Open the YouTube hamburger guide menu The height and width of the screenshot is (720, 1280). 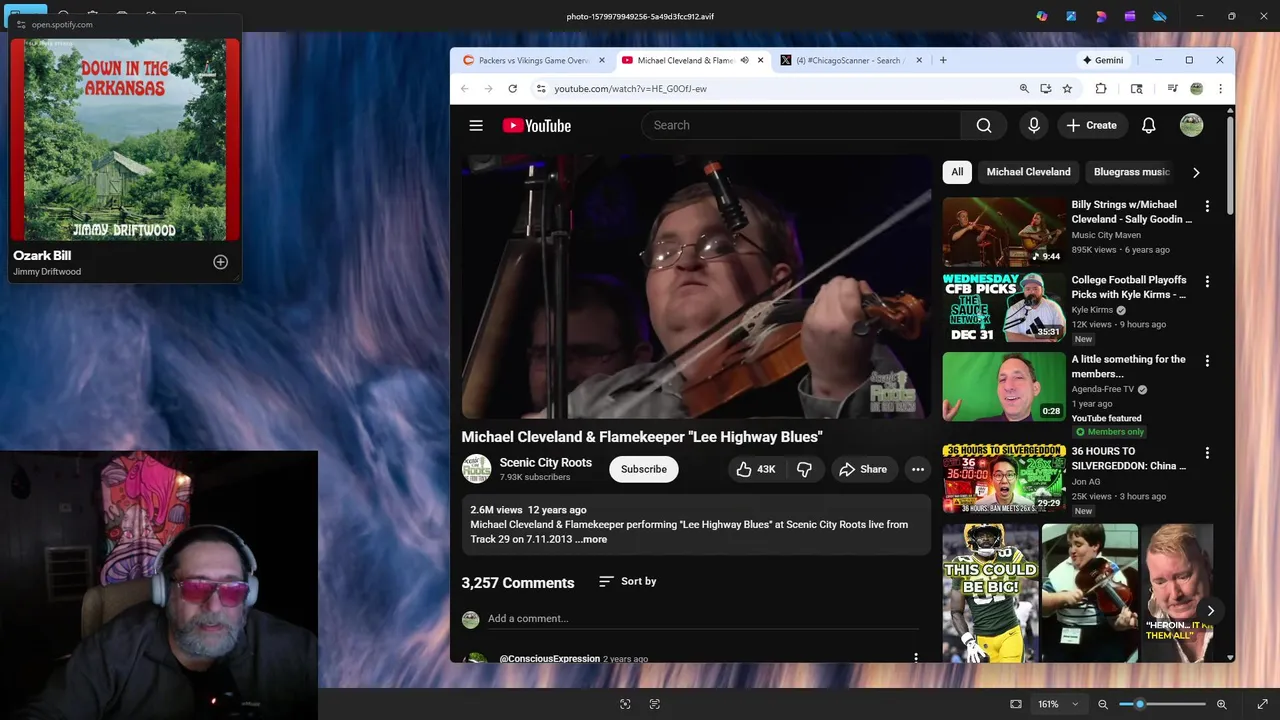pyautogui.click(x=476, y=125)
